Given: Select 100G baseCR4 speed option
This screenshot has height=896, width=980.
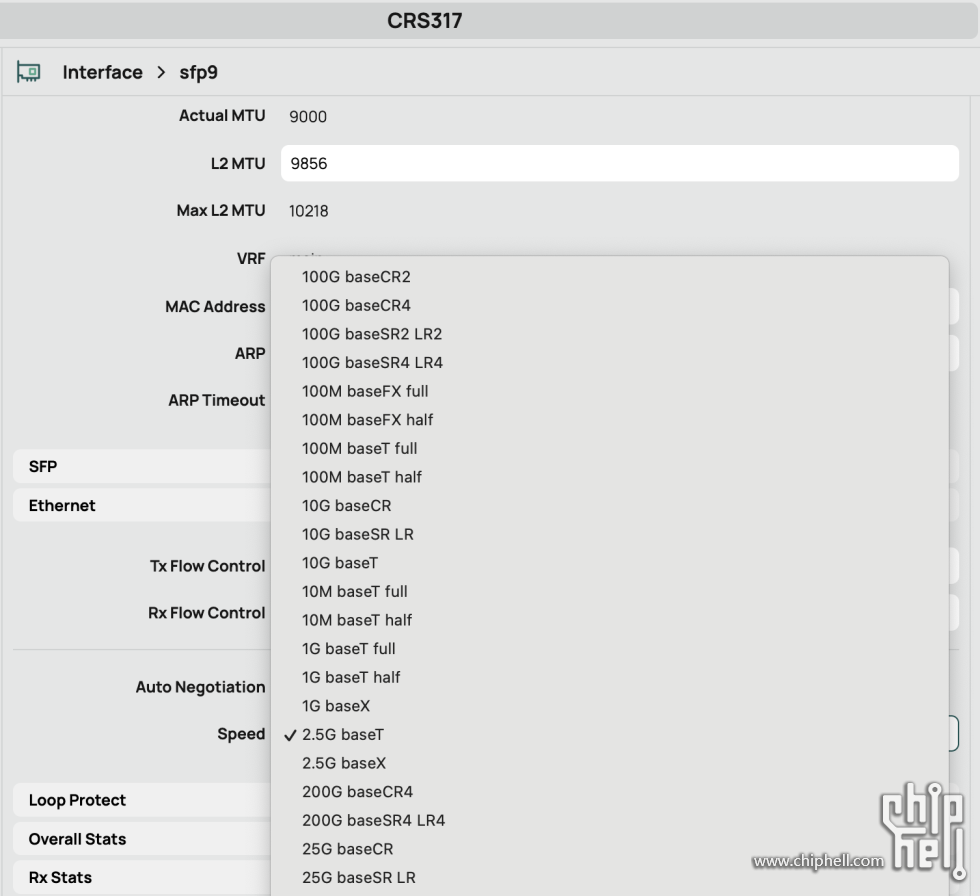Looking at the screenshot, I should 356,306.
